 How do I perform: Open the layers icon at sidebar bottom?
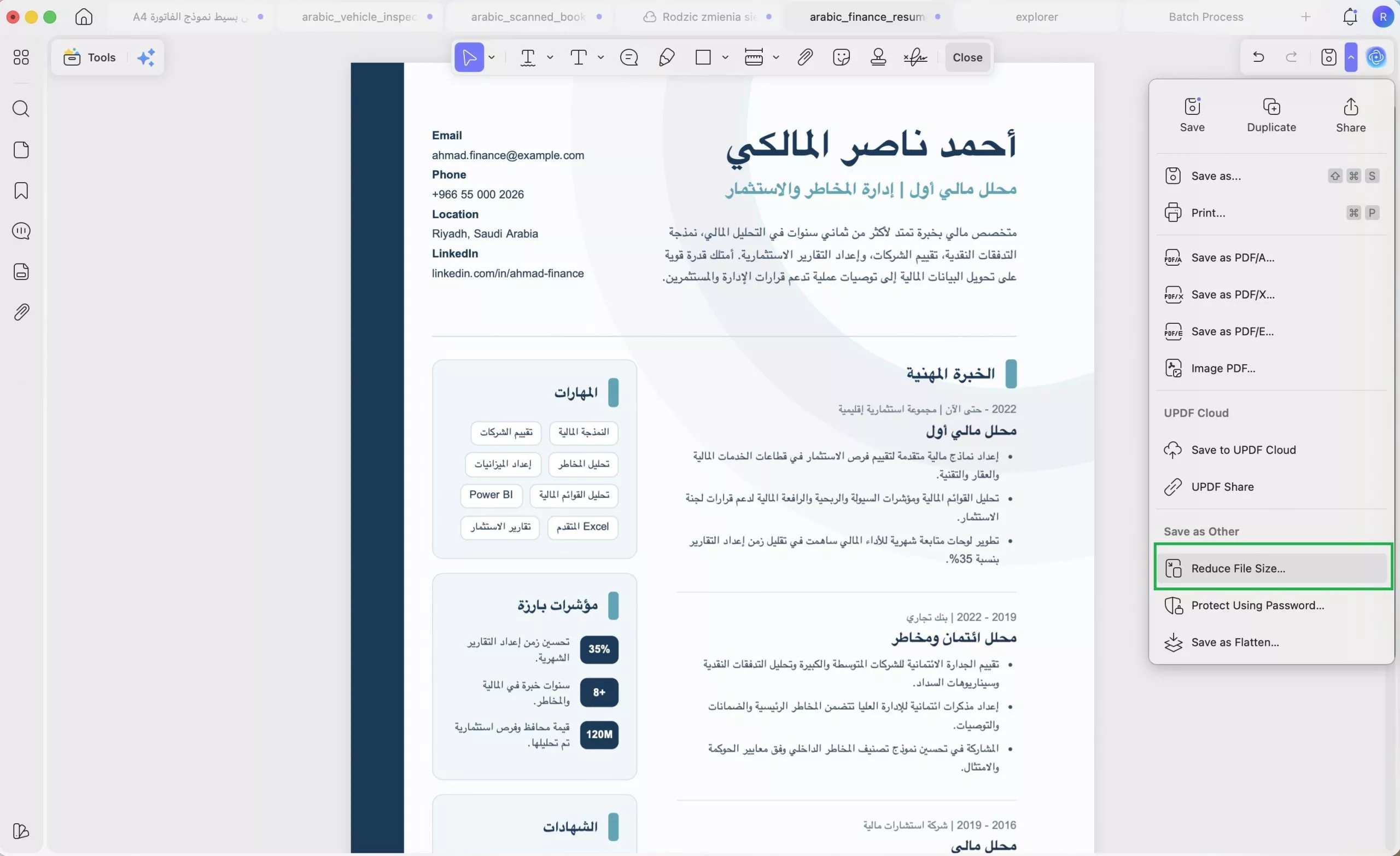[21, 830]
